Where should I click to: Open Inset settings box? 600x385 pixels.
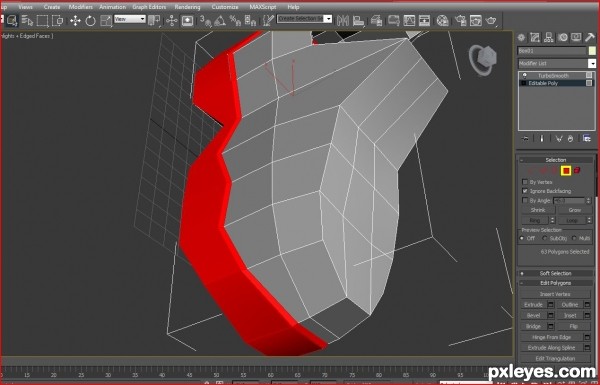tap(587, 315)
